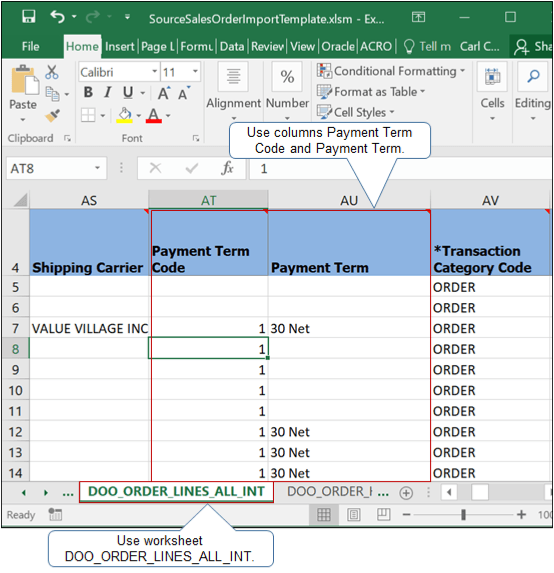This screenshot has width=554, height=573.
Task: Switch to Page Layout view icon
Action: [353, 515]
